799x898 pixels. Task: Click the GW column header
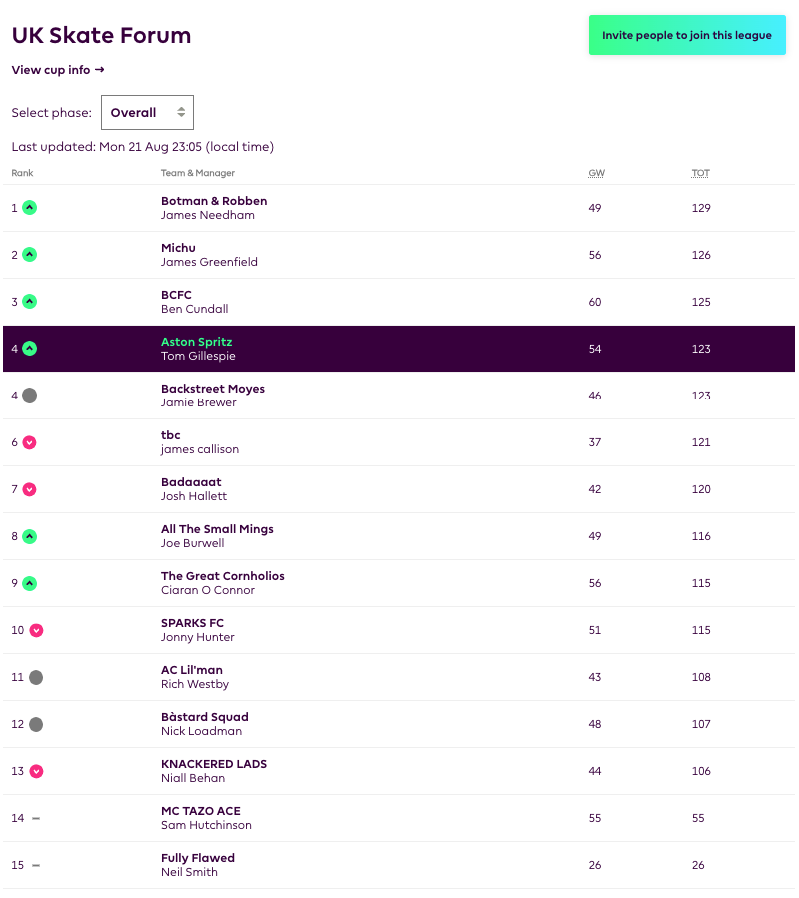(x=596, y=174)
